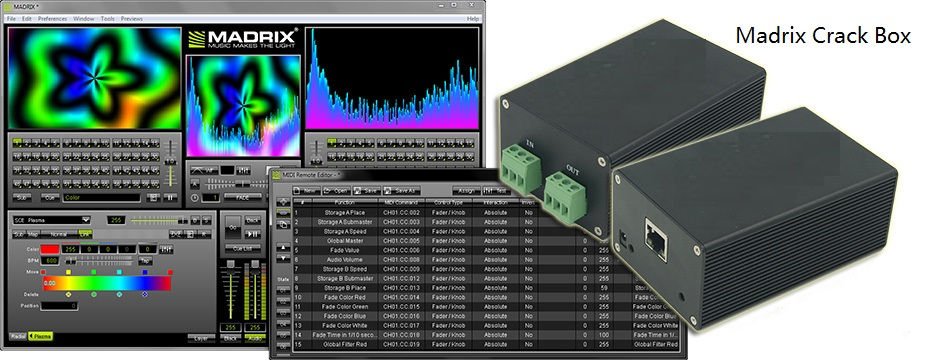Open the File menu in MADRIX
The image size is (940, 360).
point(11,19)
